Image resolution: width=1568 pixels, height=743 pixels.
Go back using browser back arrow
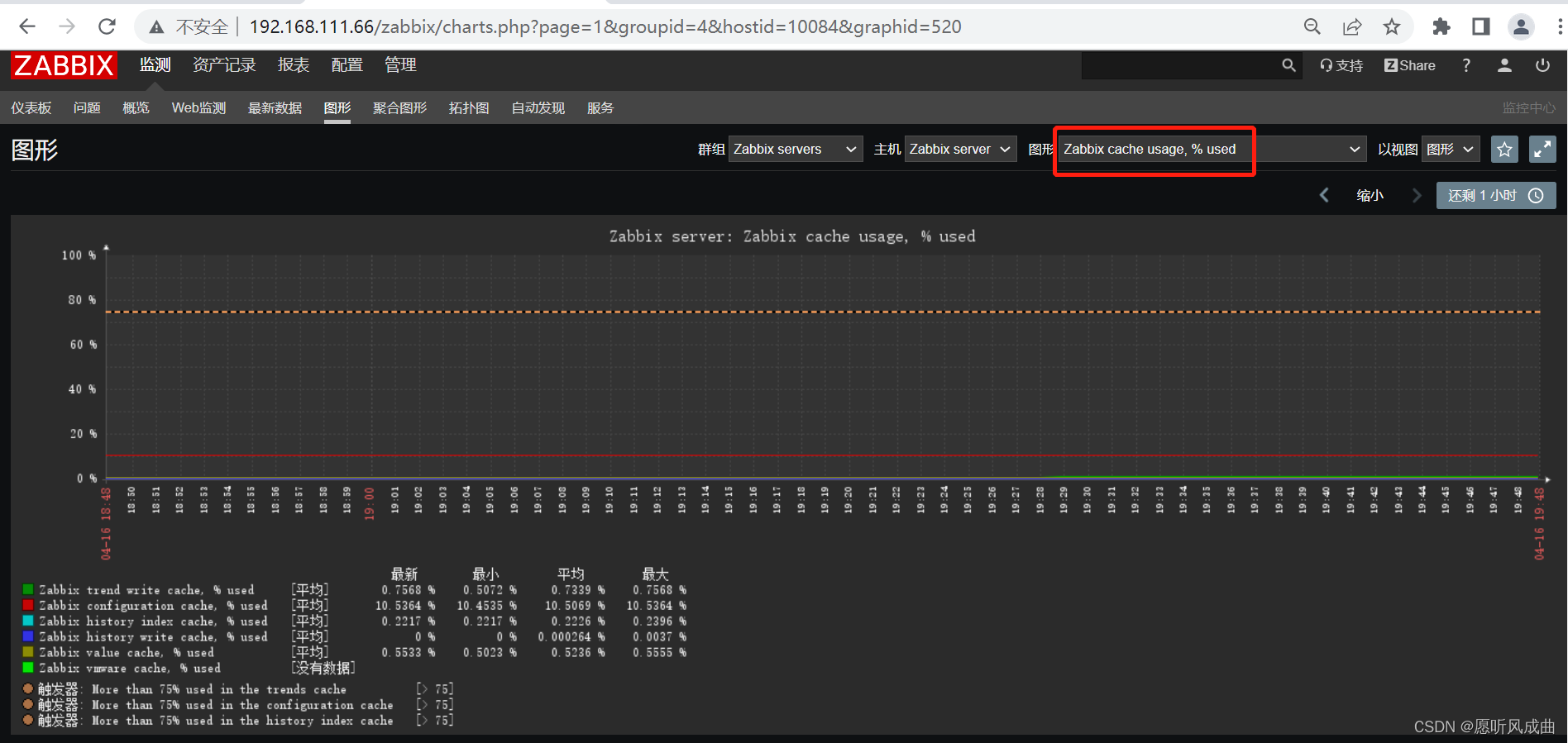[x=27, y=26]
